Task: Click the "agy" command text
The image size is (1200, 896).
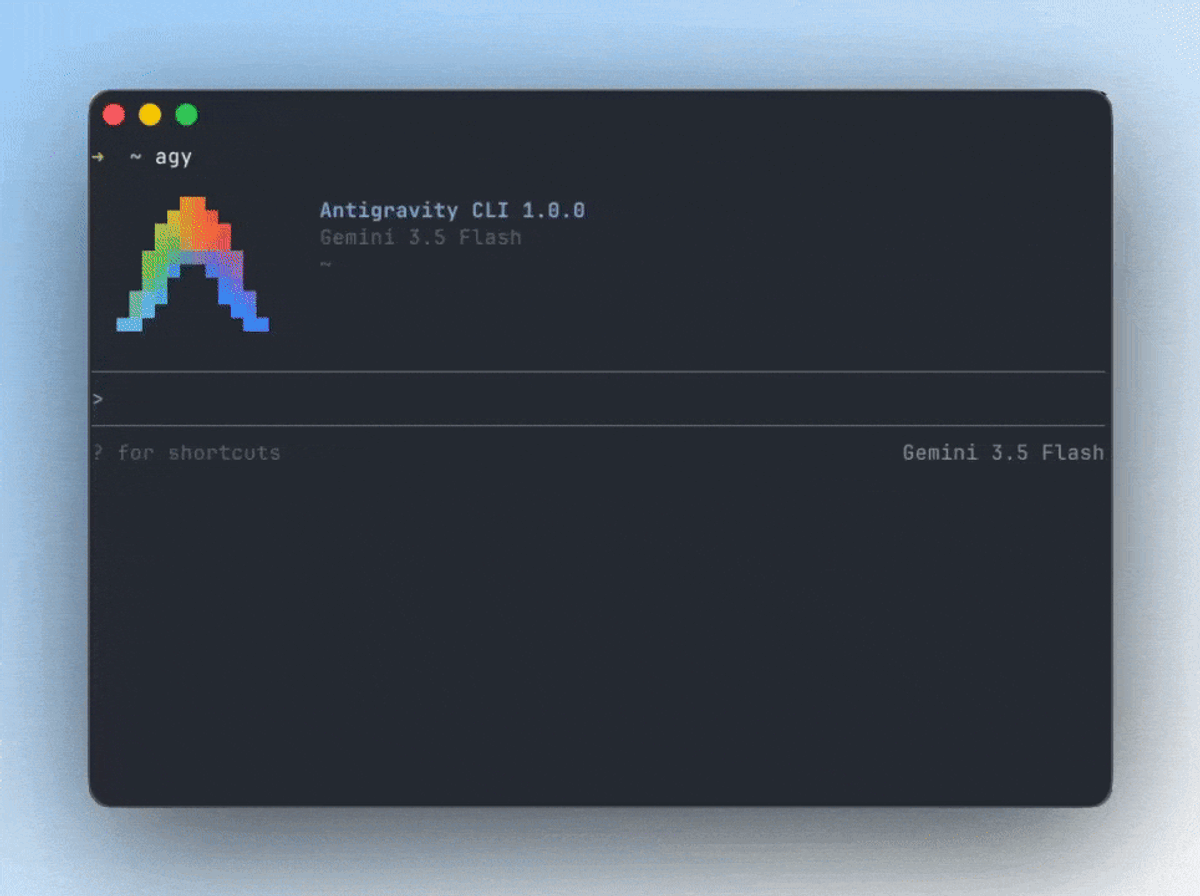Action: (x=173, y=158)
